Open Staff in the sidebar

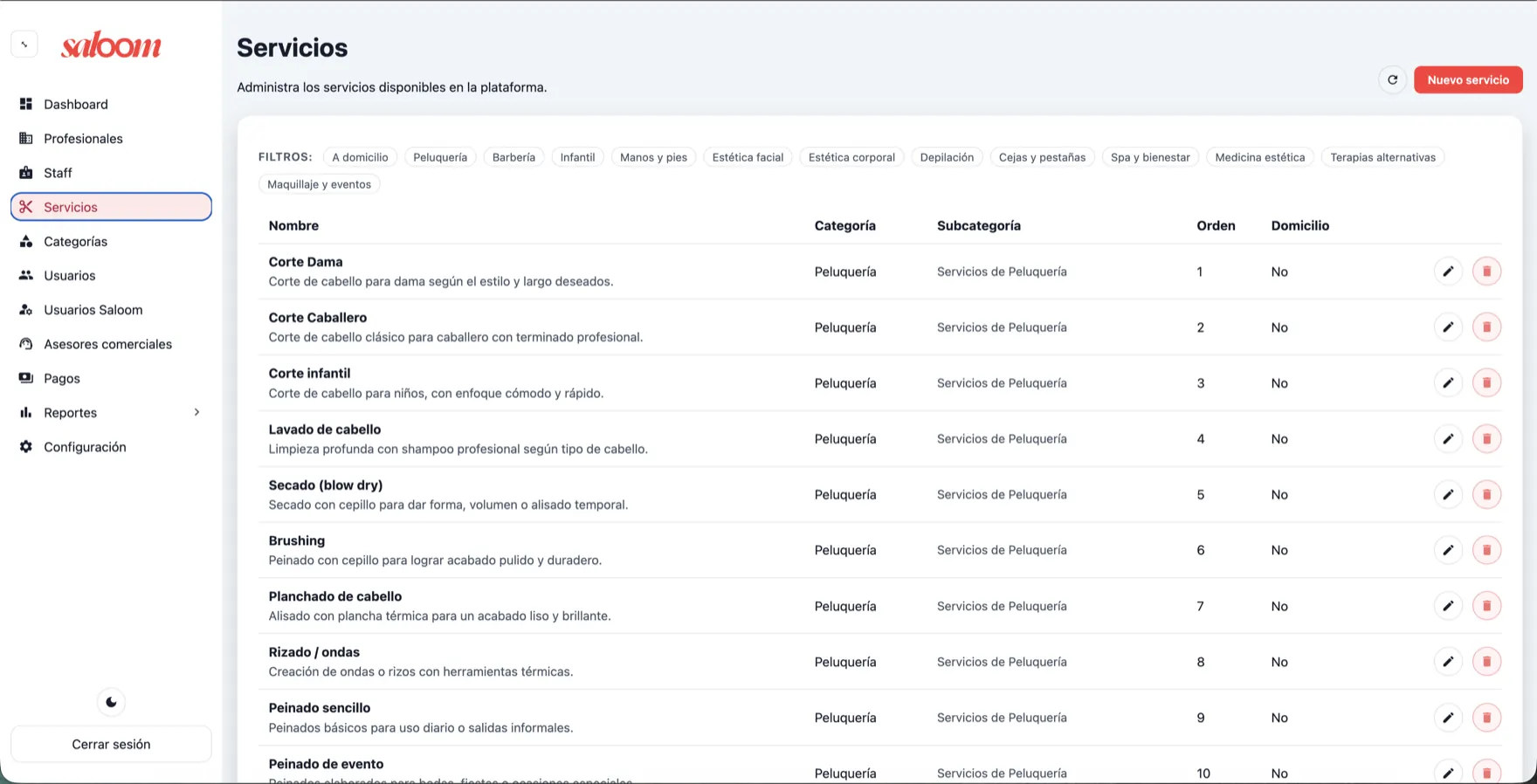tap(111, 173)
